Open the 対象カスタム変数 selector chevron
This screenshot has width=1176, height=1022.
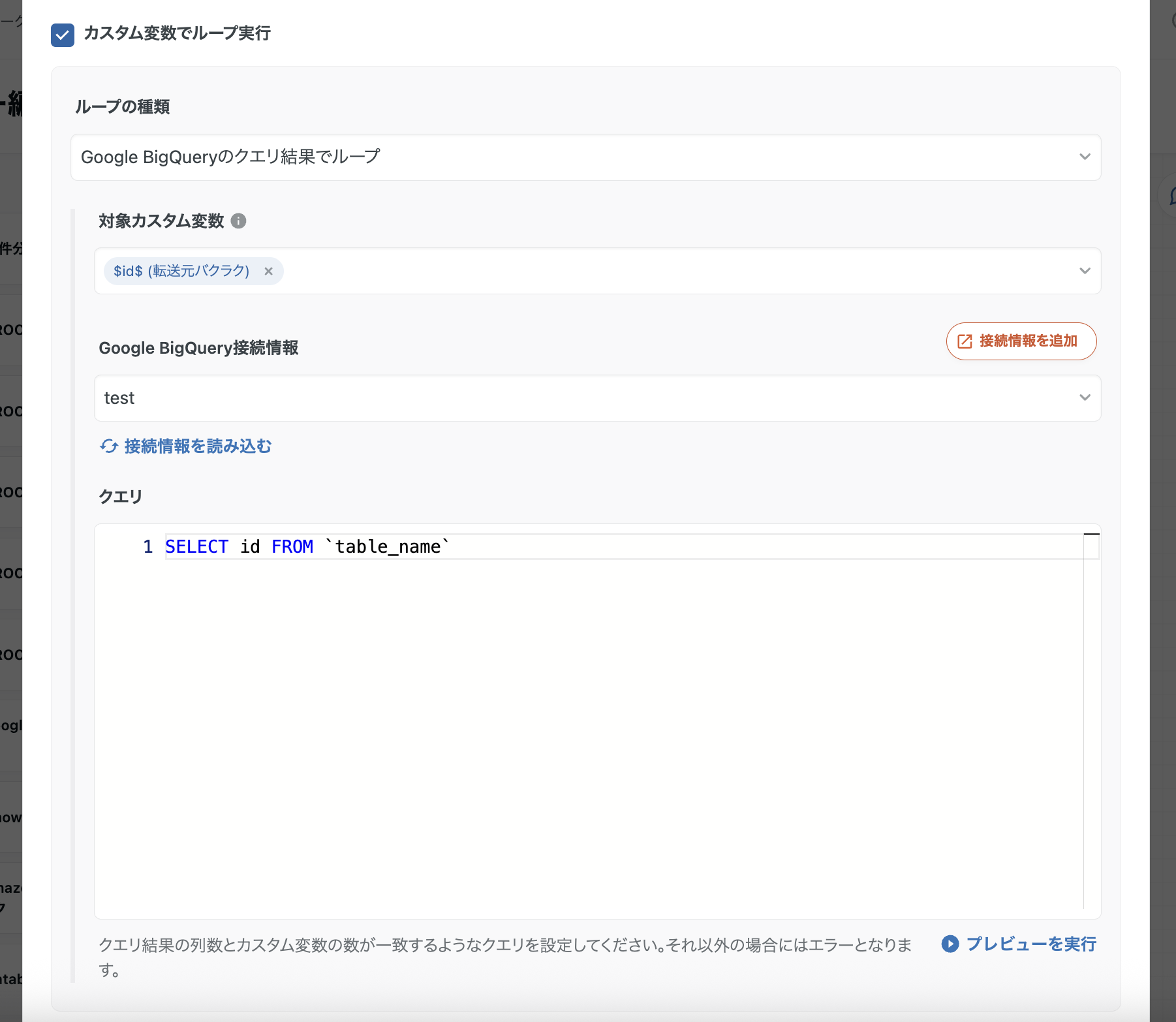point(1085,271)
